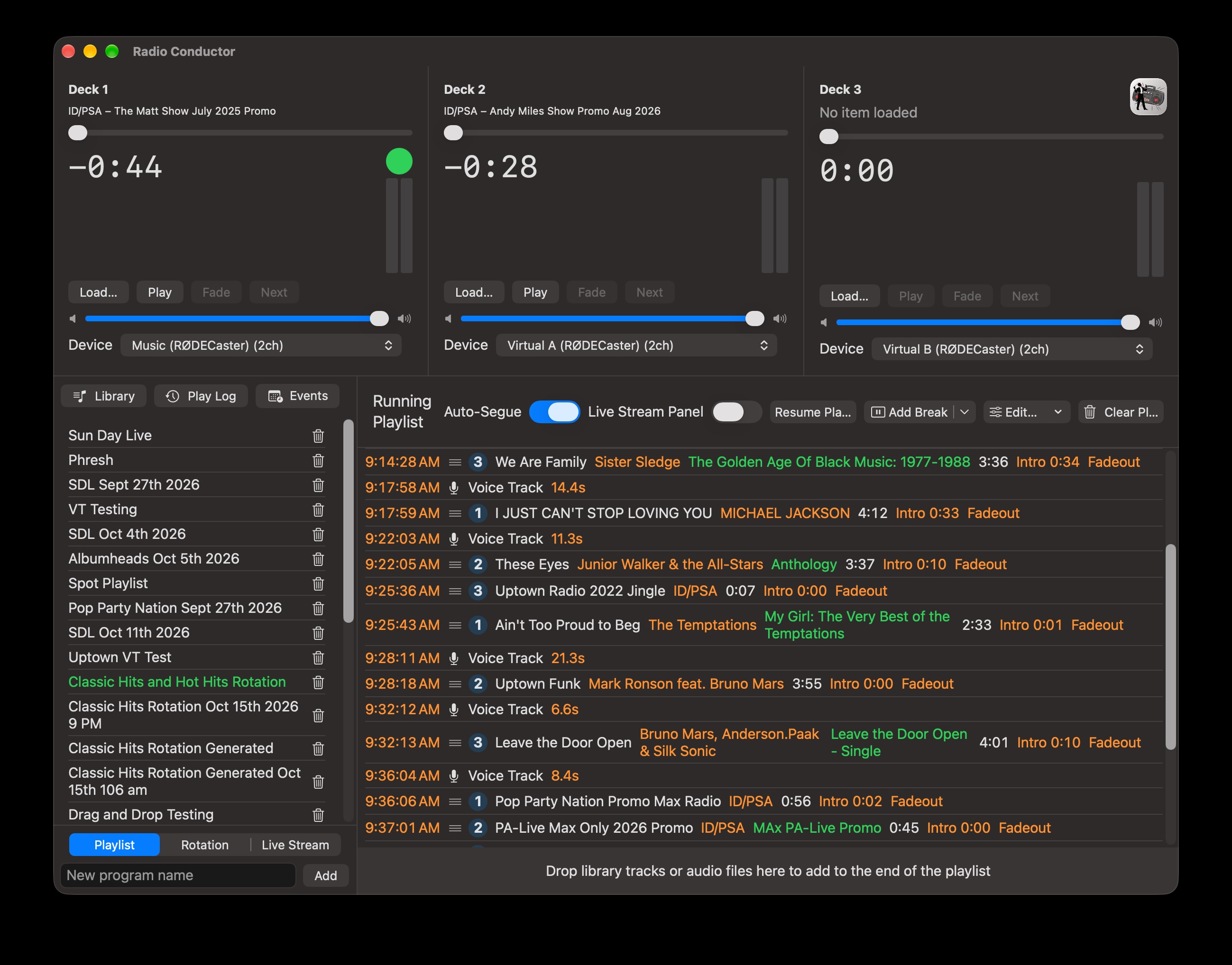Delete VT Testing via its trash icon
This screenshot has width=1232, height=965.
pyautogui.click(x=318, y=510)
